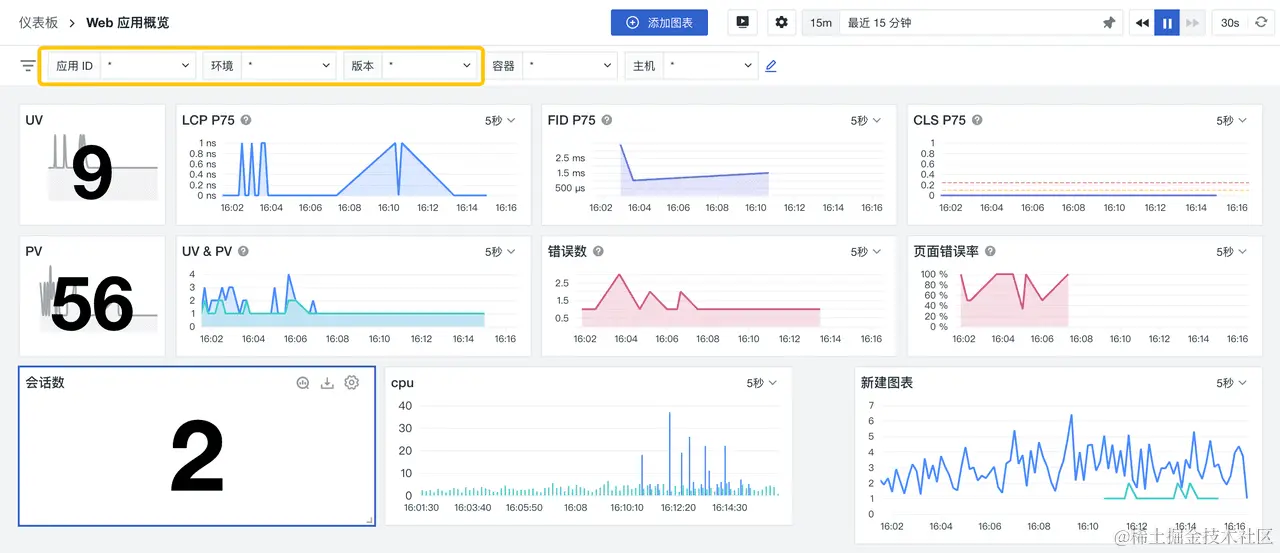Click help icon next to 页面错误率
The image size is (1280, 553).
(x=990, y=252)
